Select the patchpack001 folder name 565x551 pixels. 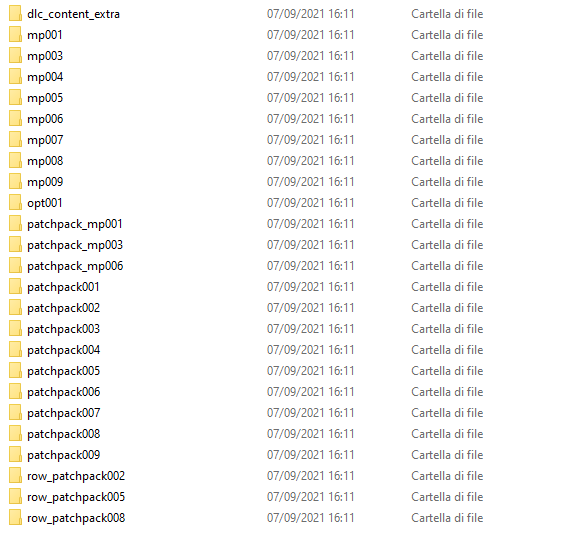63,287
